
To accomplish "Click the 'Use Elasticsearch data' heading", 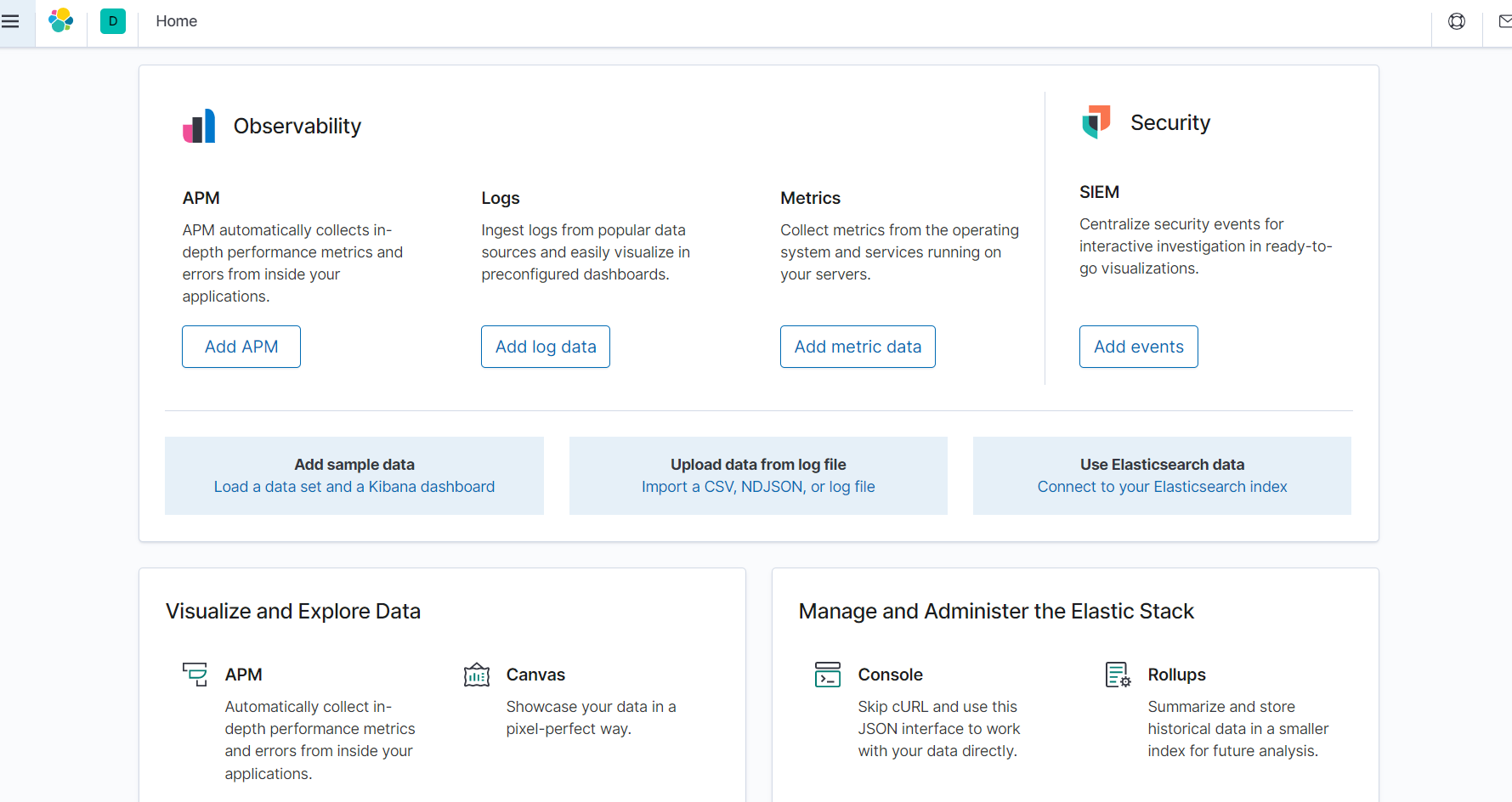I will tap(1162, 465).
